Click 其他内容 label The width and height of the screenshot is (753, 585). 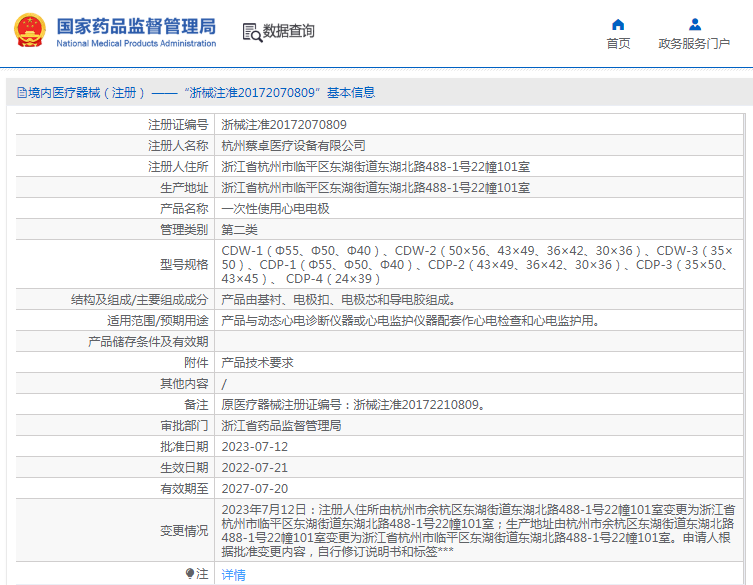[184, 384]
